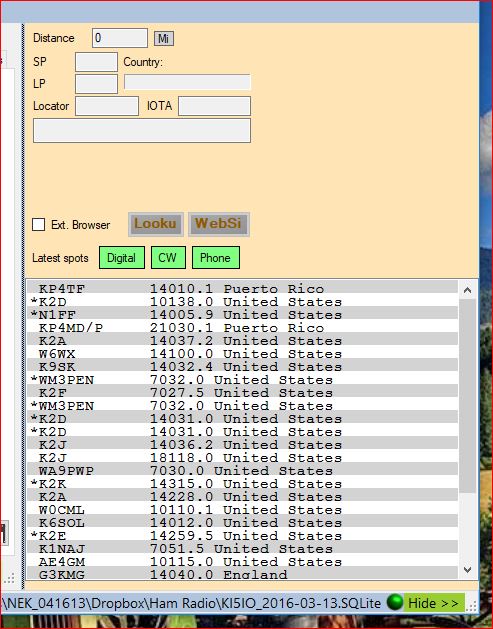Select spot W0CML 10110.1

(x=242, y=510)
